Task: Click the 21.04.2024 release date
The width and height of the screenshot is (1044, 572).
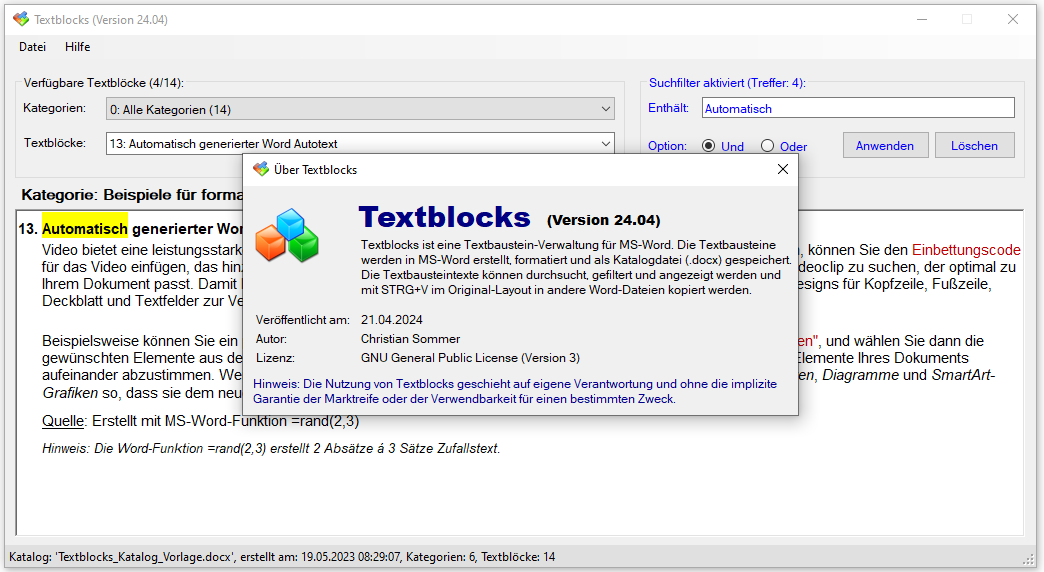Action: tap(392, 320)
